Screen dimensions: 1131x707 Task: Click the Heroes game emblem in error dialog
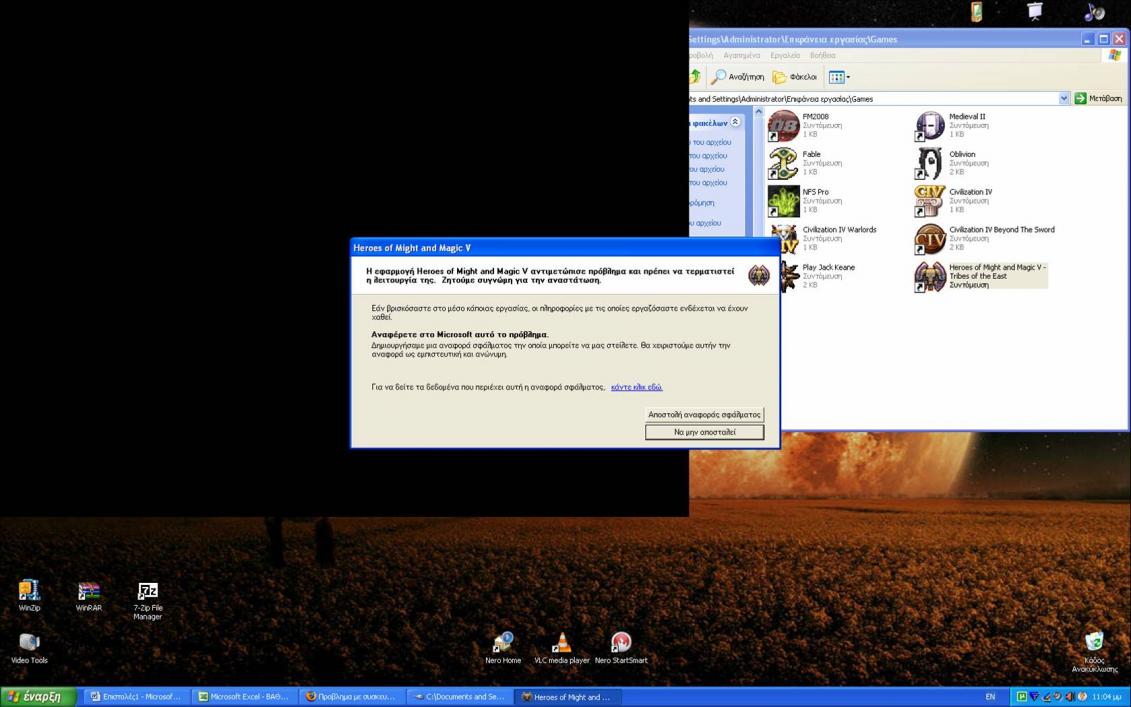pos(758,275)
